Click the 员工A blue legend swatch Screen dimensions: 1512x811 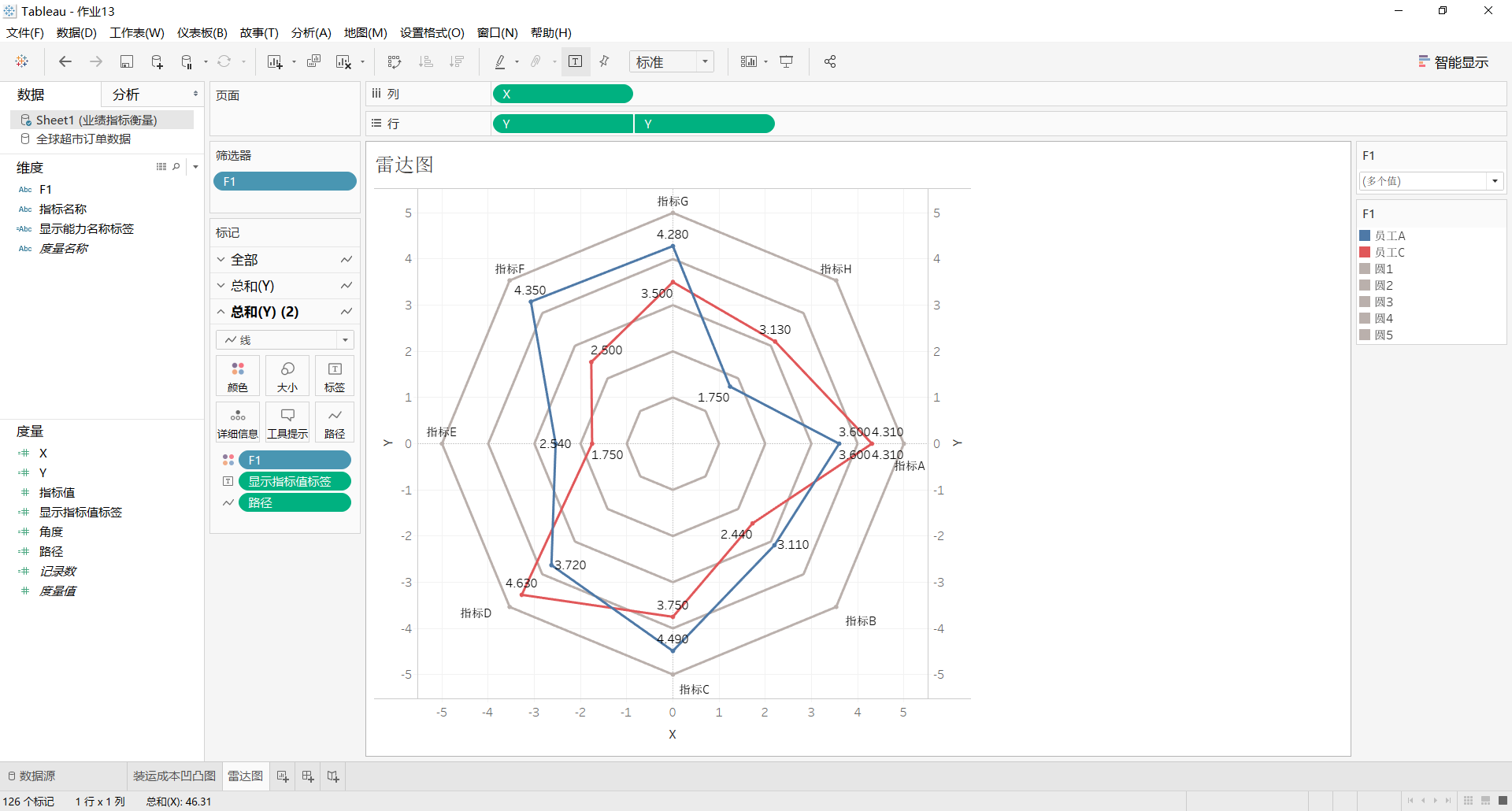1366,235
